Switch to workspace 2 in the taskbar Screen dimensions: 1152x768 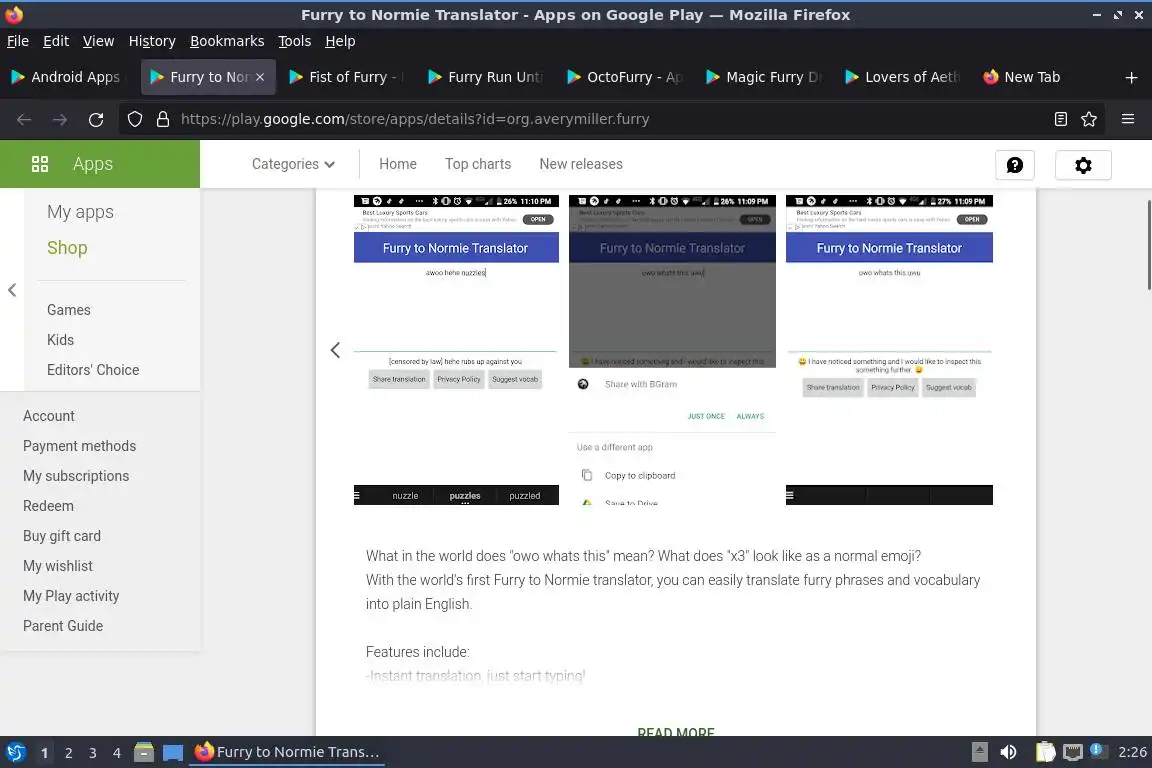point(68,753)
